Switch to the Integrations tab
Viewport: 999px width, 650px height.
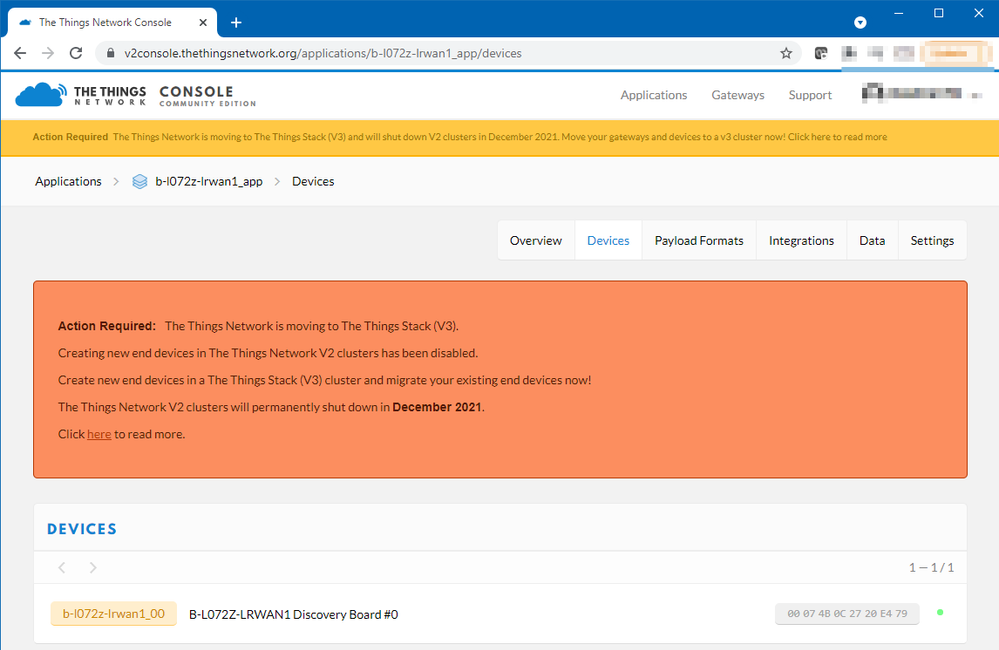point(801,240)
